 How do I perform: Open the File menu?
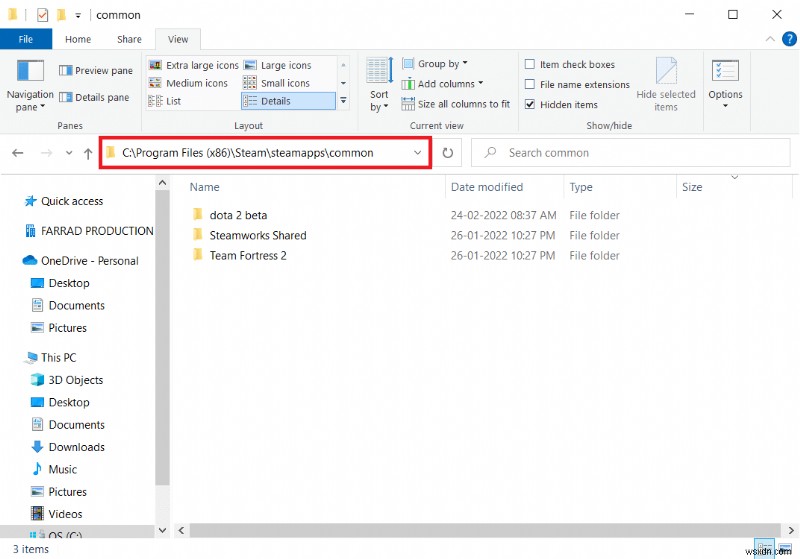[26, 39]
